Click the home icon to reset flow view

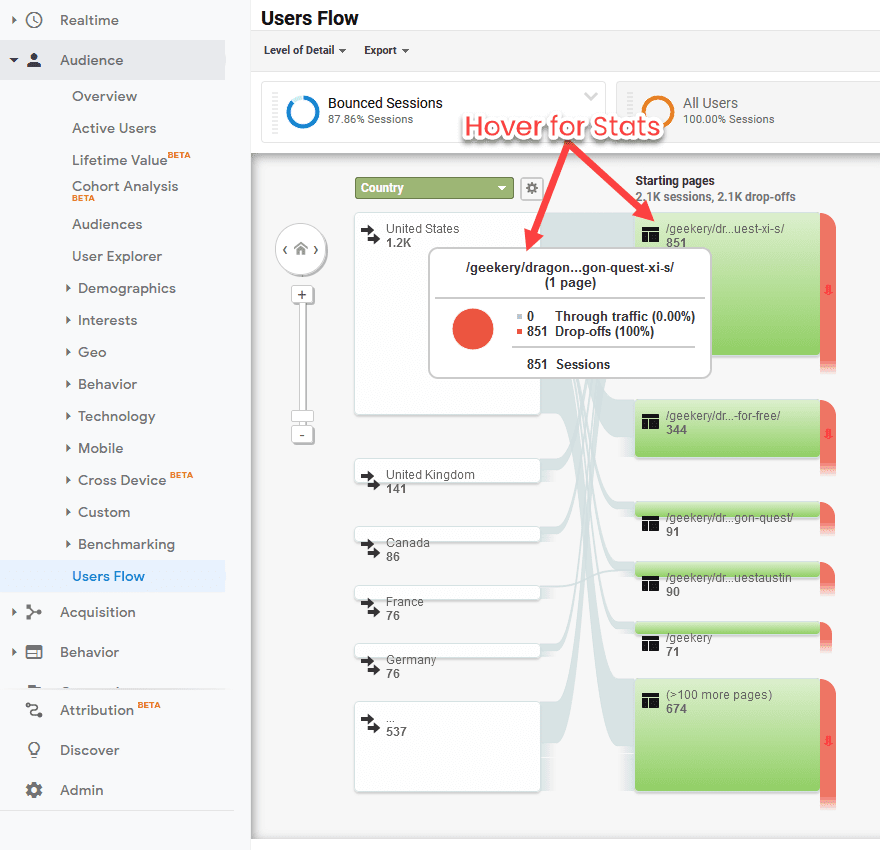pyautogui.click(x=301, y=250)
